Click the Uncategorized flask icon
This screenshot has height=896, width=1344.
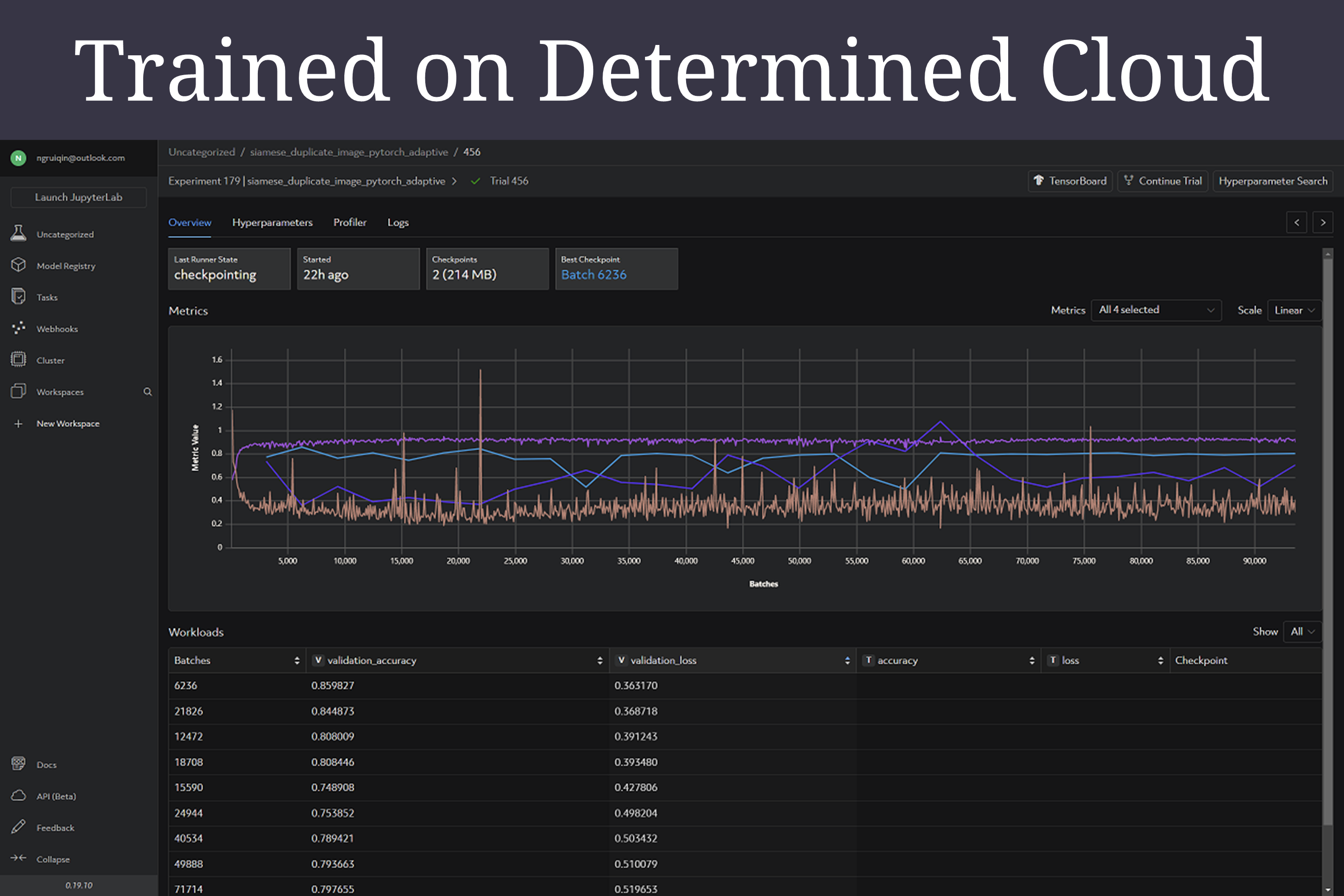(18, 234)
